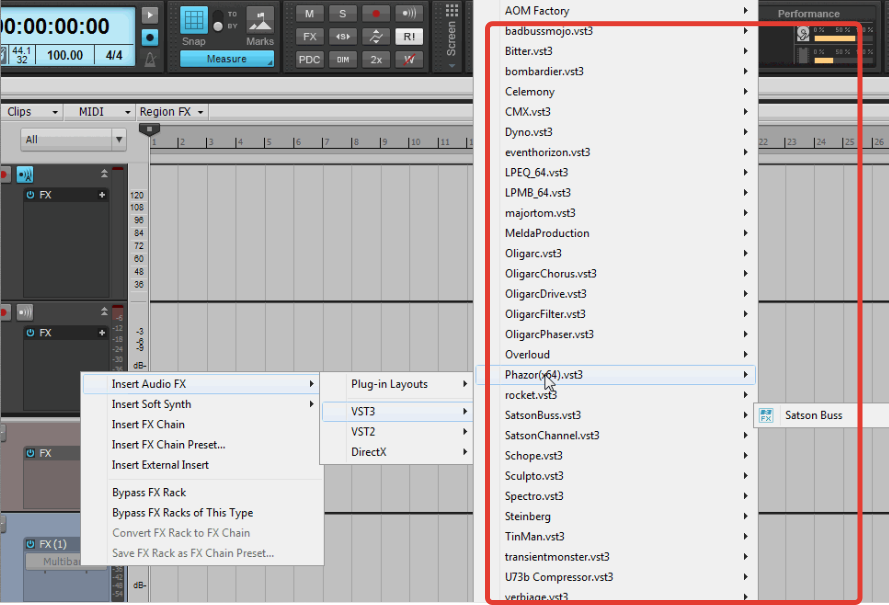Toggle the DIM solo button
The height and width of the screenshot is (605, 889).
(342, 60)
